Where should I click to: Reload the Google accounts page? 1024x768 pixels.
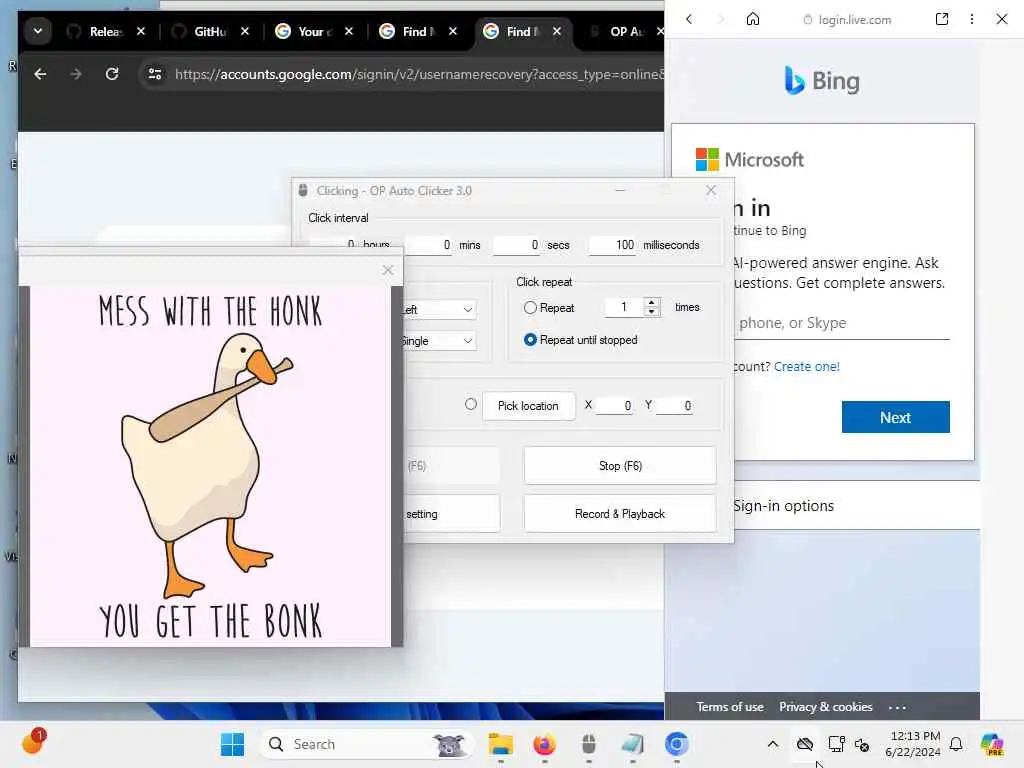click(x=112, y=74)
